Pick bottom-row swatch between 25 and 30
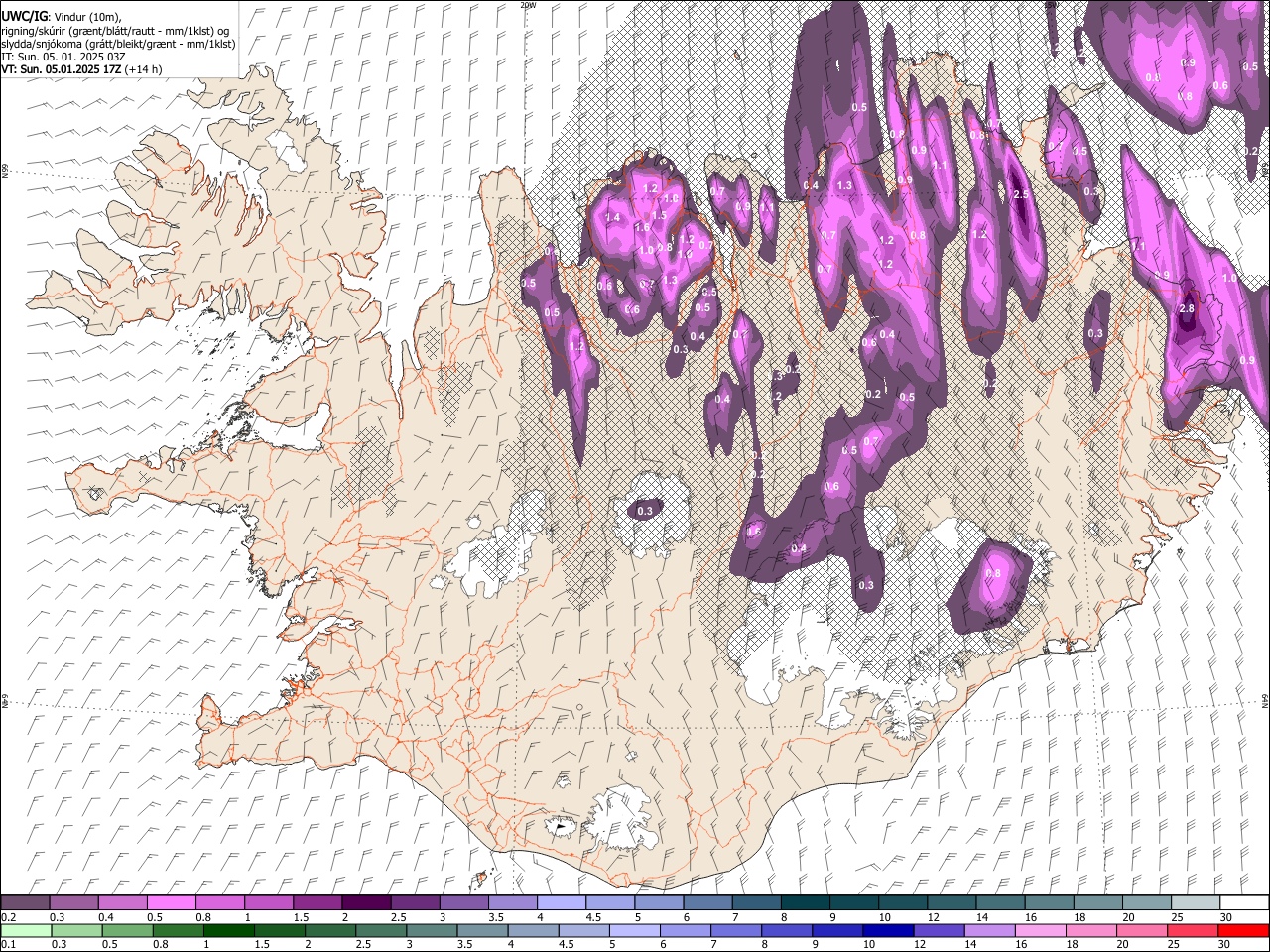Image resolution: width=1270 pixels, height=952 pixels. pos(1195,930)
